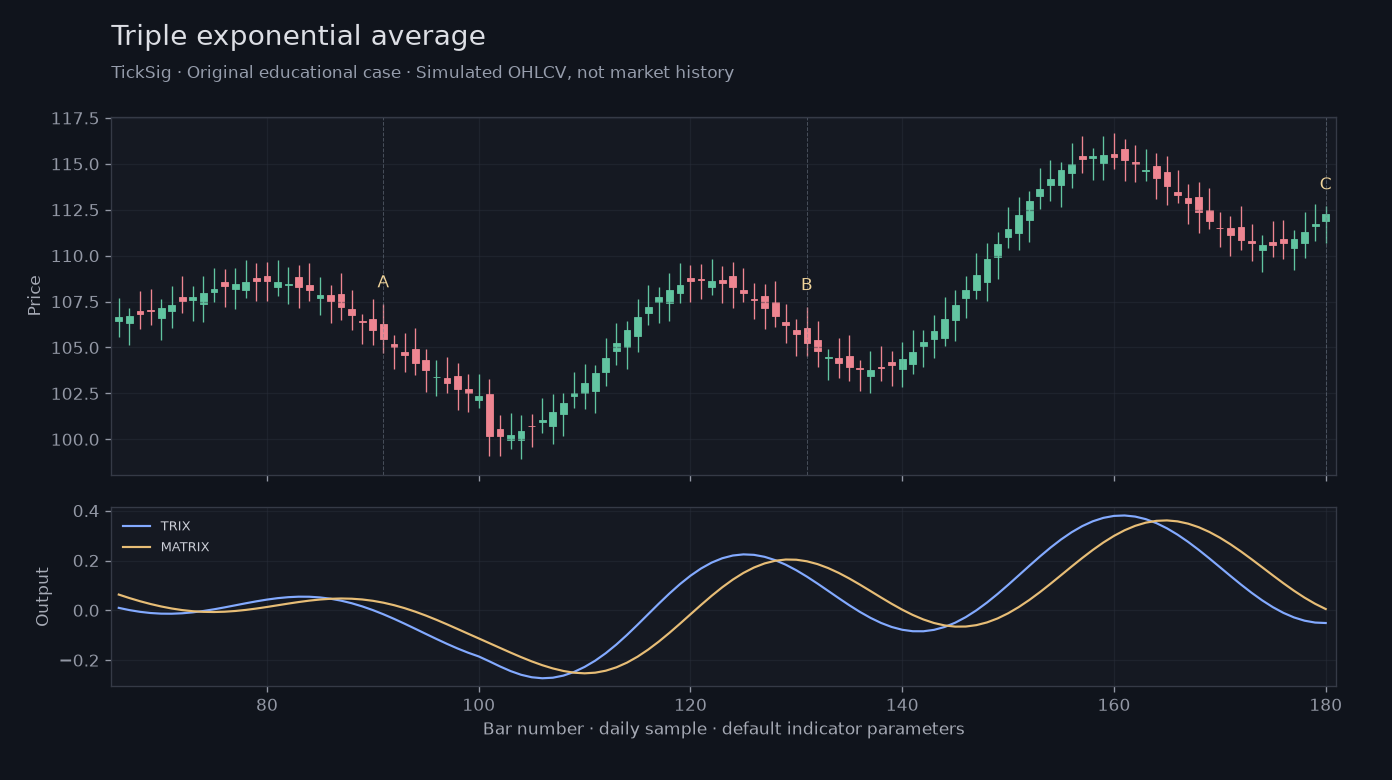1392x780 pixels.
Task: Click price axis tick 117.5
Action: click(75, 119)
